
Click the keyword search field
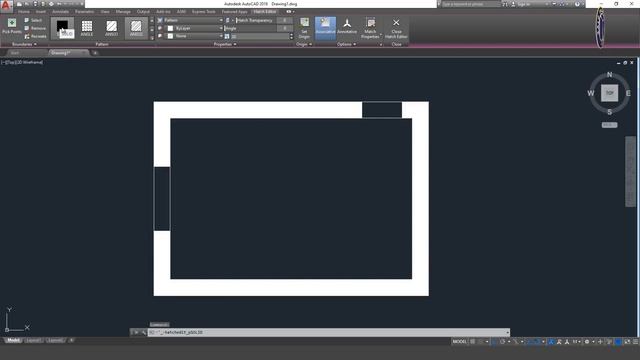click(471, 4)
